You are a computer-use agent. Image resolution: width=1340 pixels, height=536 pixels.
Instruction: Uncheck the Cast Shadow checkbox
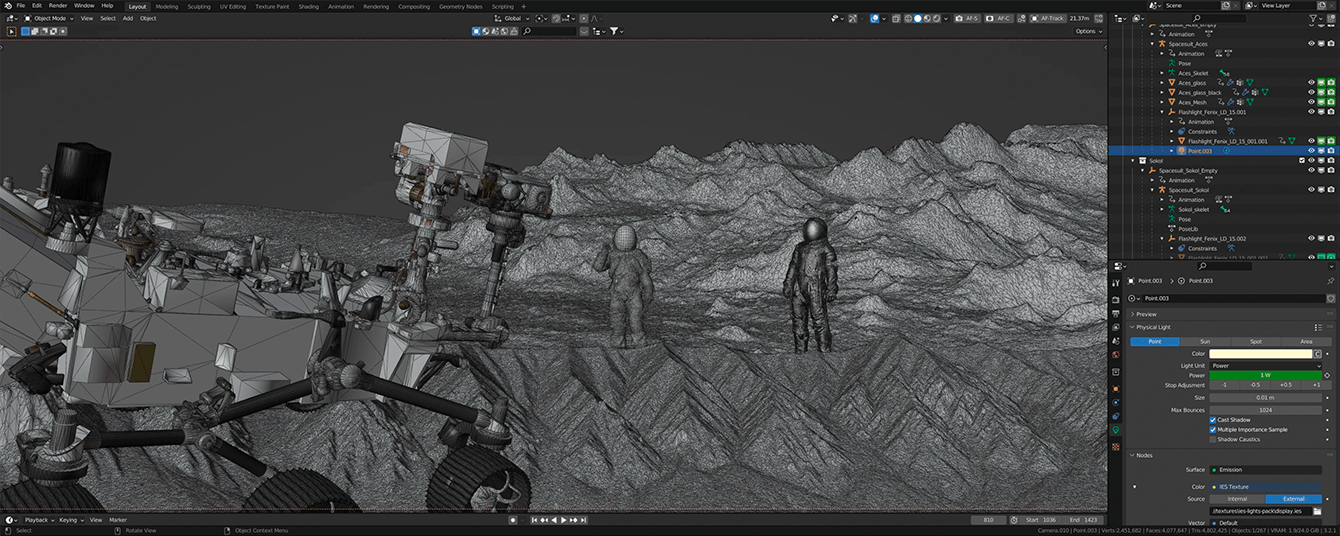[x=1213, y=420]
